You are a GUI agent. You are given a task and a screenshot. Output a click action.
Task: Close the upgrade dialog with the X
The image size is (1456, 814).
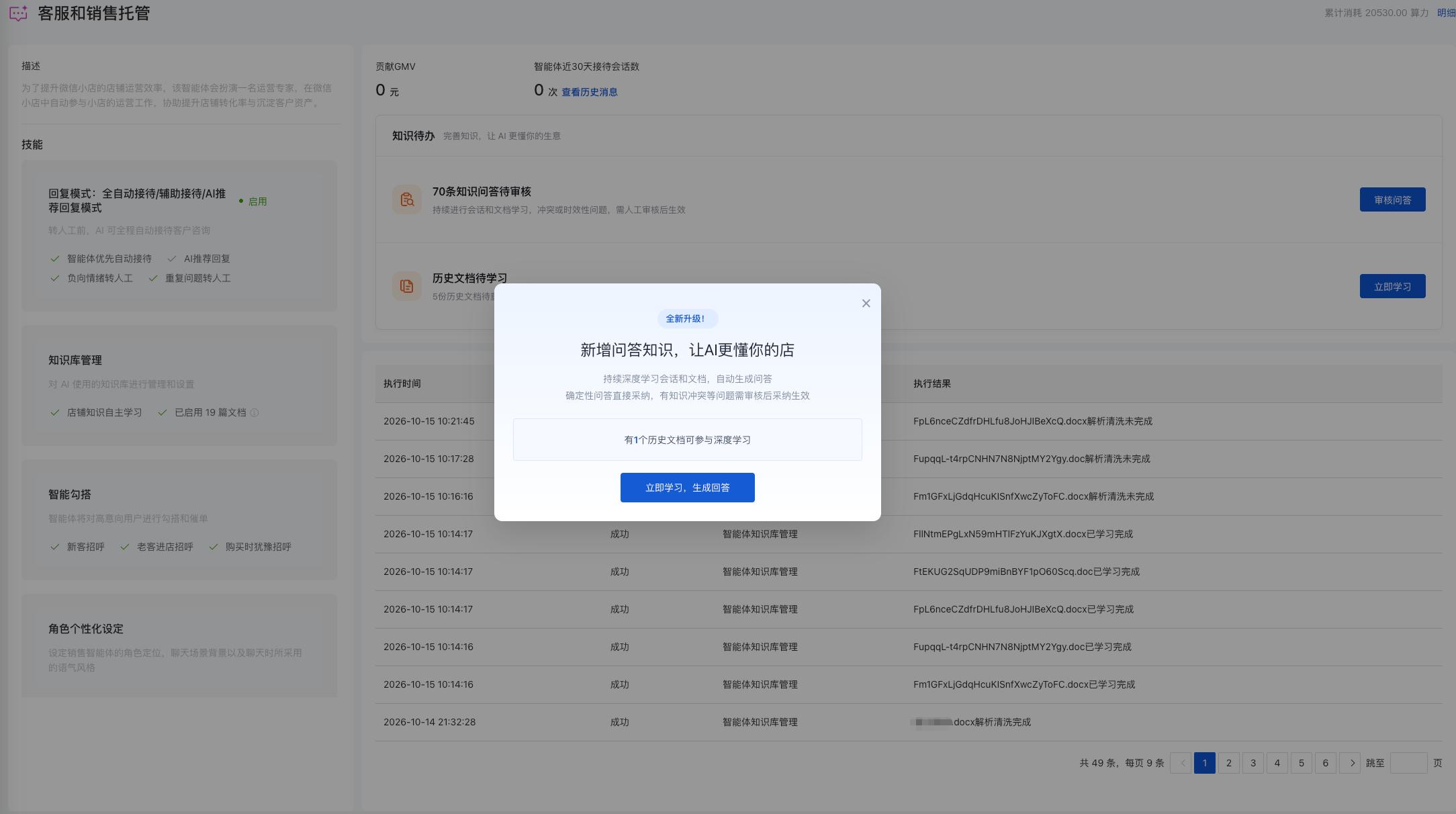[x=866, y=304]
